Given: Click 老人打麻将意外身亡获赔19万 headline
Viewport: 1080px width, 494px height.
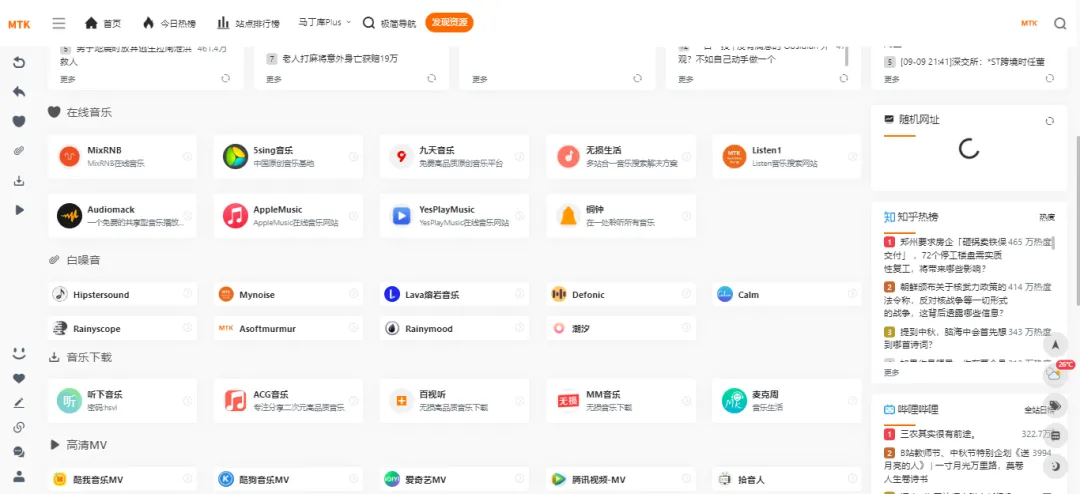Looking at the screenshot, I should [340, 59].
